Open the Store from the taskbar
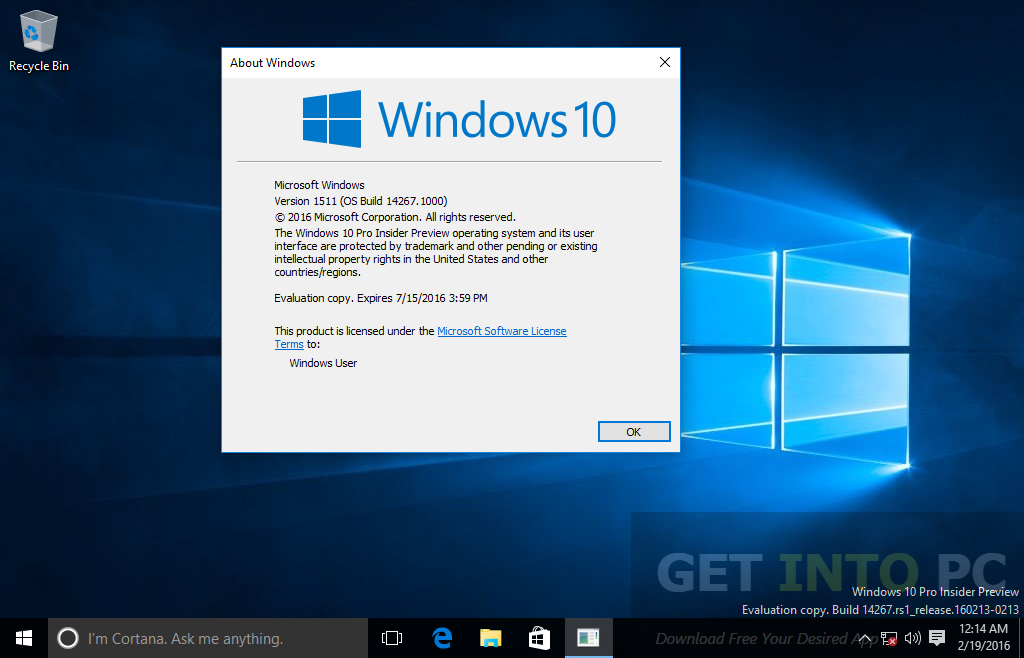 [x=539, y=638]
